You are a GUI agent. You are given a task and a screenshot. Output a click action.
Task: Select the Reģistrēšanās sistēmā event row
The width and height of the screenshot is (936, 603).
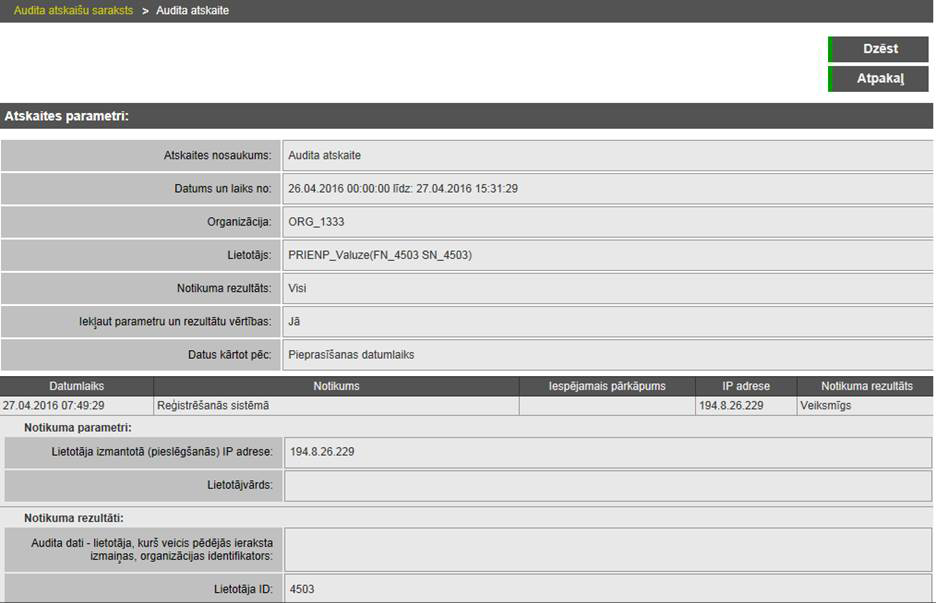coord(336,406)
